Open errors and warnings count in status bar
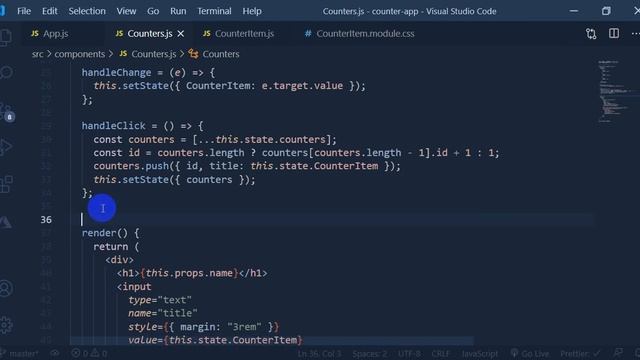 89,353
